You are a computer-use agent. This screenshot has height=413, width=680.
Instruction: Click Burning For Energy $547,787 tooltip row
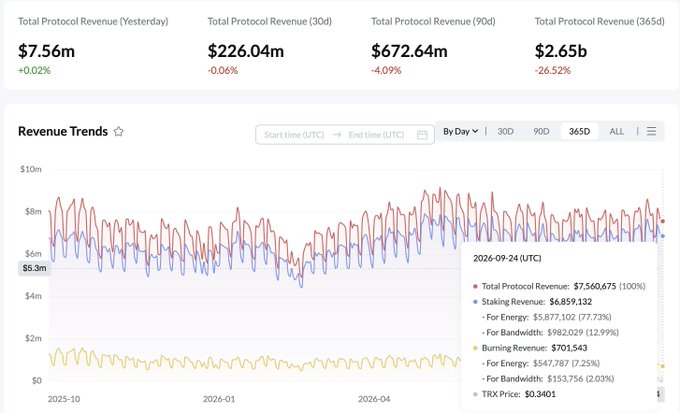click(x=540, y=363)
